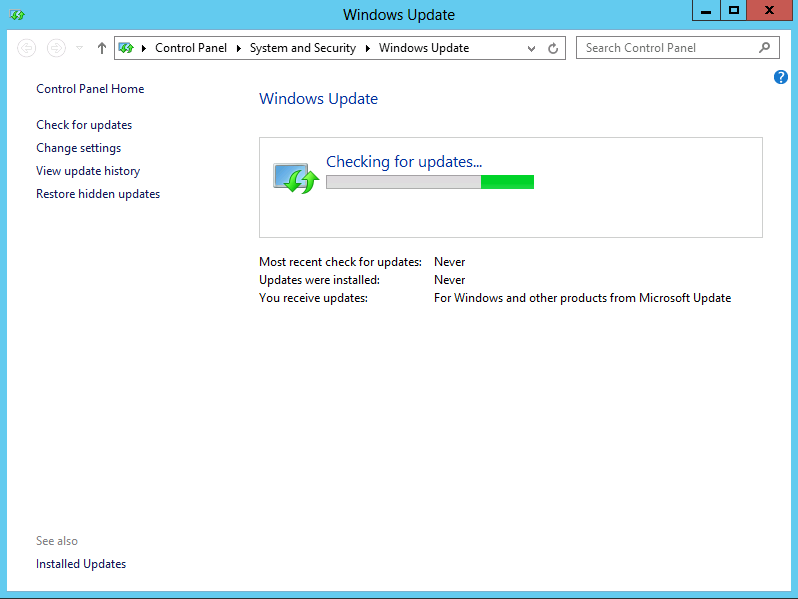Focus the Search Control Panel field

coord(677,48)
